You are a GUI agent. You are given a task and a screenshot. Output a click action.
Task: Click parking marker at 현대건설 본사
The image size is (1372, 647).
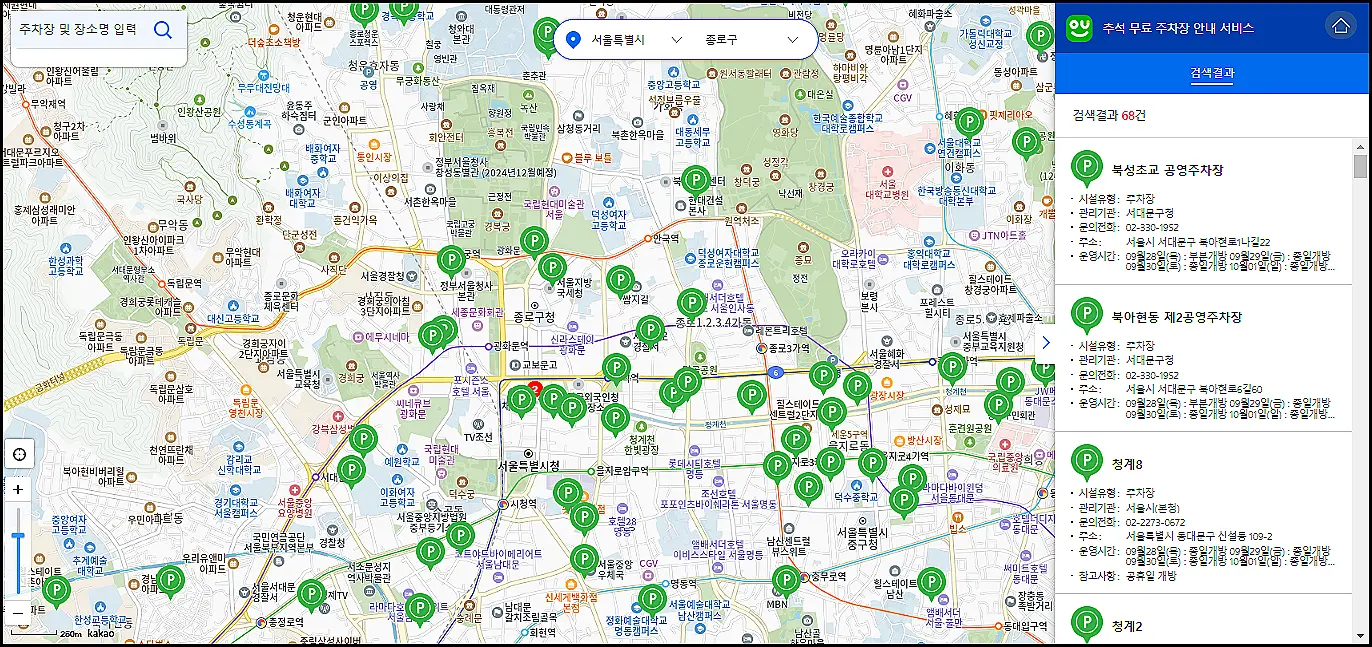(696, 181)
